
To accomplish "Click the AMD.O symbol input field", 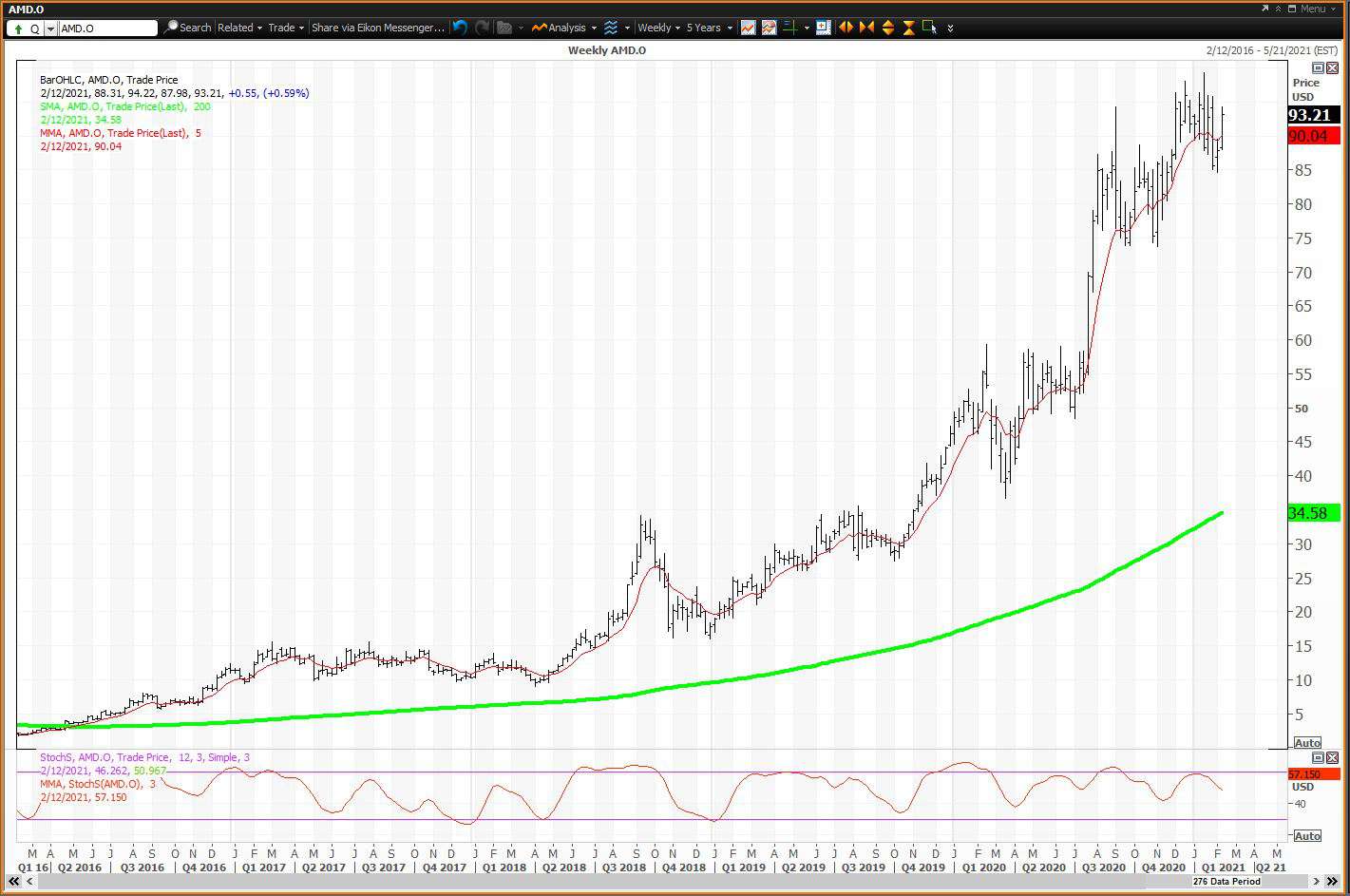I will [x=107, y=29].
